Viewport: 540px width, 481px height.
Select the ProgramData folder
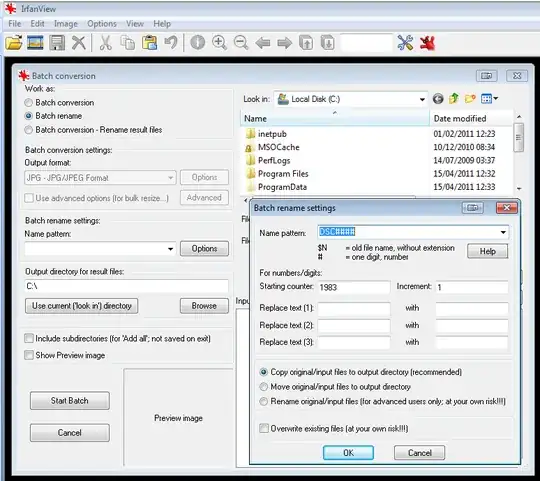282,187
